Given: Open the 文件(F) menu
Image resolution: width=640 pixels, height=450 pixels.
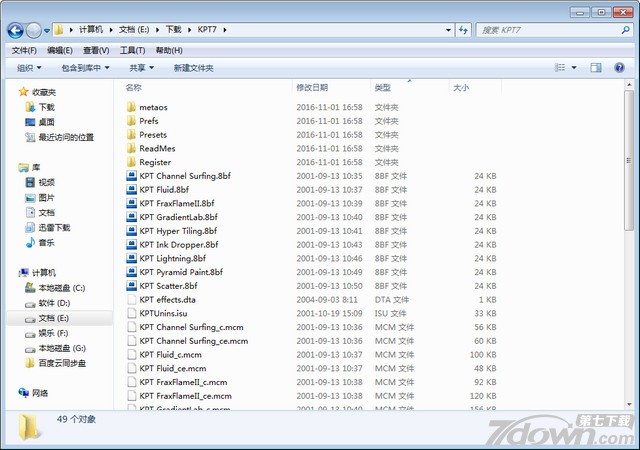Looking at the screenshot, I should pyautogui.click(x=24, y=50).
